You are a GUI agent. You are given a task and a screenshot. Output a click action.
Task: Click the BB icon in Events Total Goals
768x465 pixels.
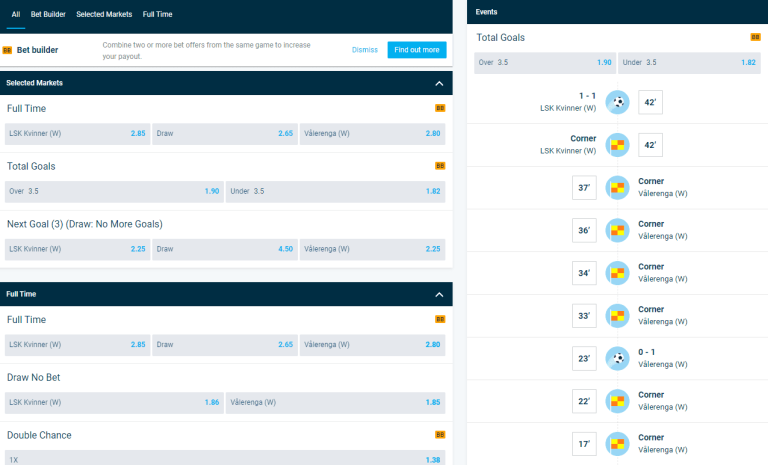point(755,37)
